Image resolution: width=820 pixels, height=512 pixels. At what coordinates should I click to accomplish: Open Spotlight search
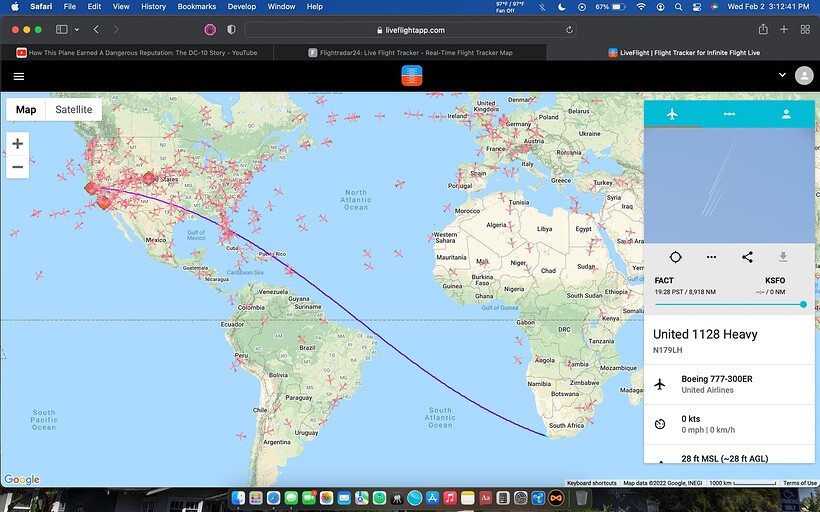point(678,7)
